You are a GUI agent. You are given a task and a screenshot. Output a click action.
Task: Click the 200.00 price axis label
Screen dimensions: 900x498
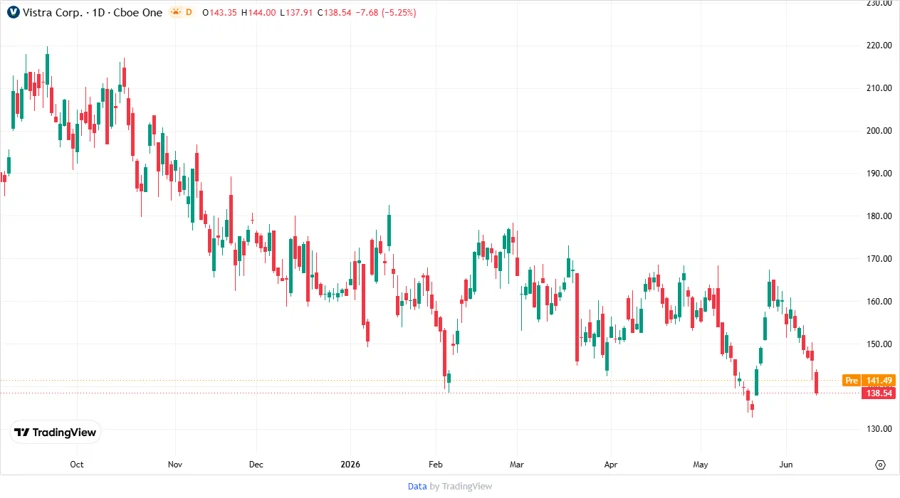(x=879, y=130)
